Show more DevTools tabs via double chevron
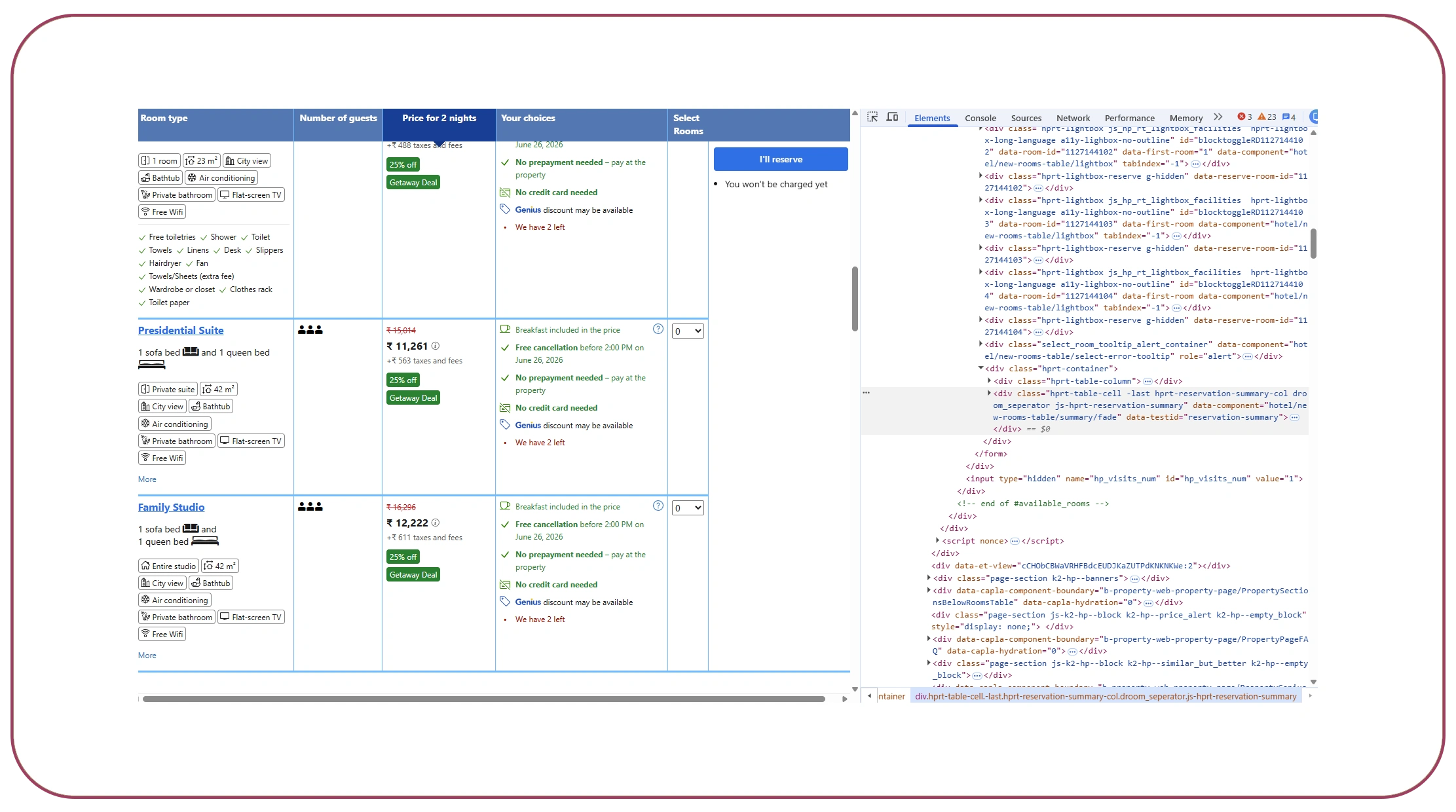This screenshot has height=812, width=1456. [1218, 117]
